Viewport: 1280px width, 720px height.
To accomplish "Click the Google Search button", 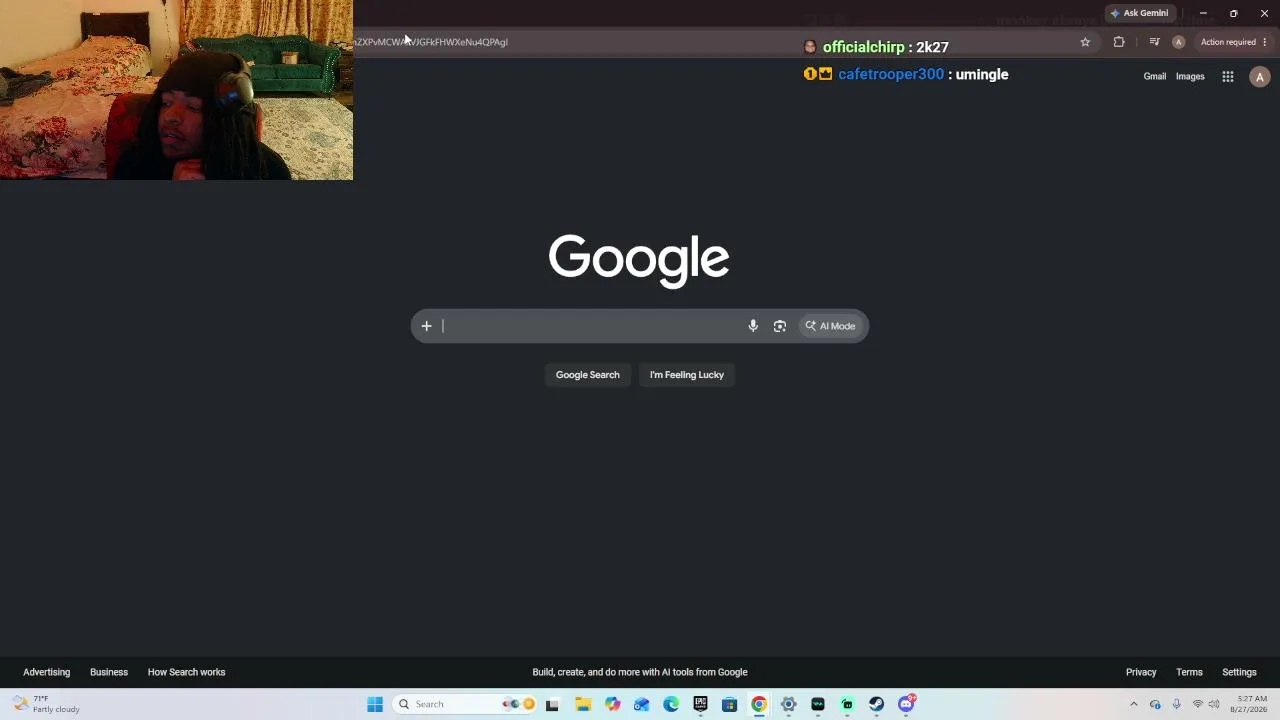I will click(x=588, y=375).
